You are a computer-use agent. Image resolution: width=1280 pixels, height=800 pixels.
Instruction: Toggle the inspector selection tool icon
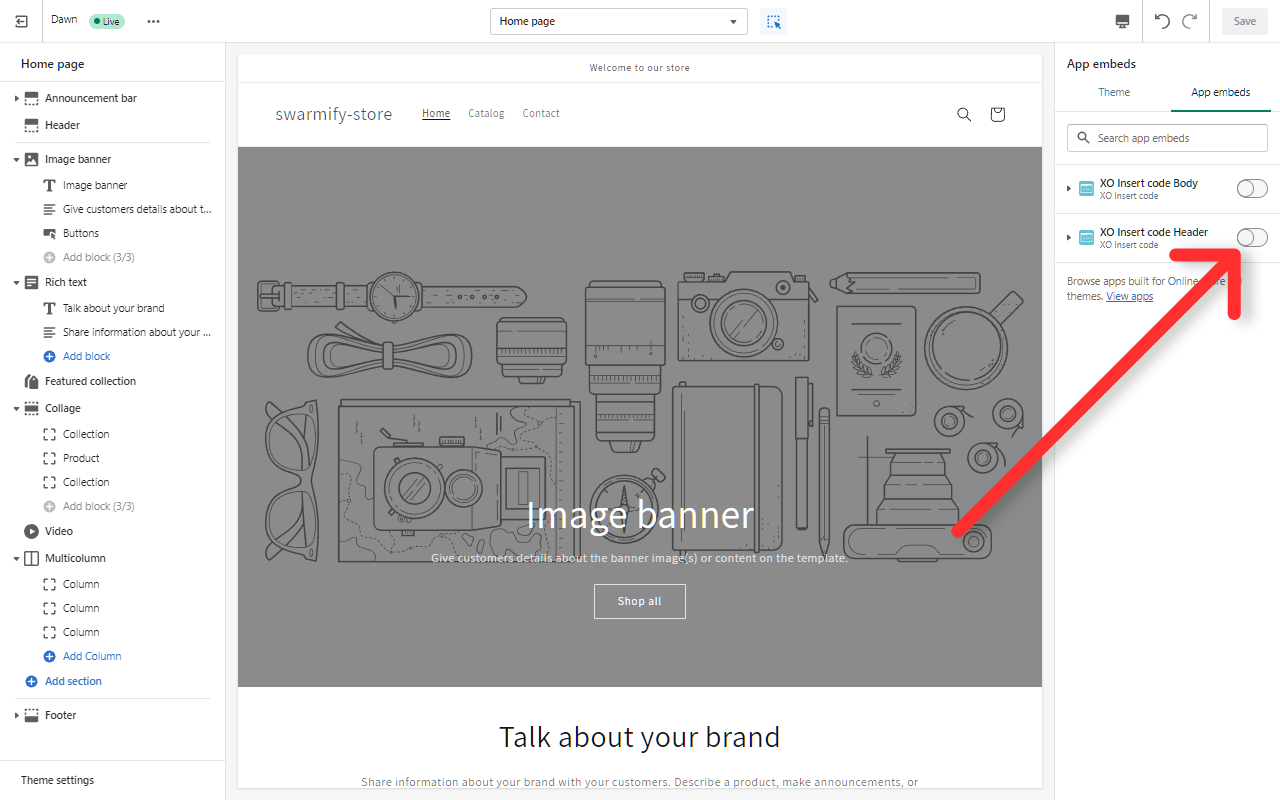click(773, 21)
